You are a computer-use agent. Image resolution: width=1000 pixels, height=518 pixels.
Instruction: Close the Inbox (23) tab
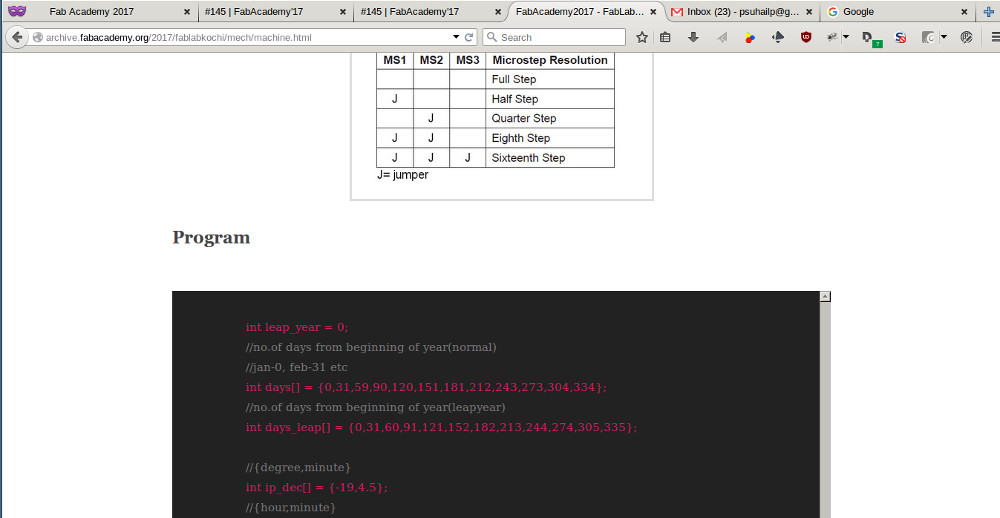(809, 11)
